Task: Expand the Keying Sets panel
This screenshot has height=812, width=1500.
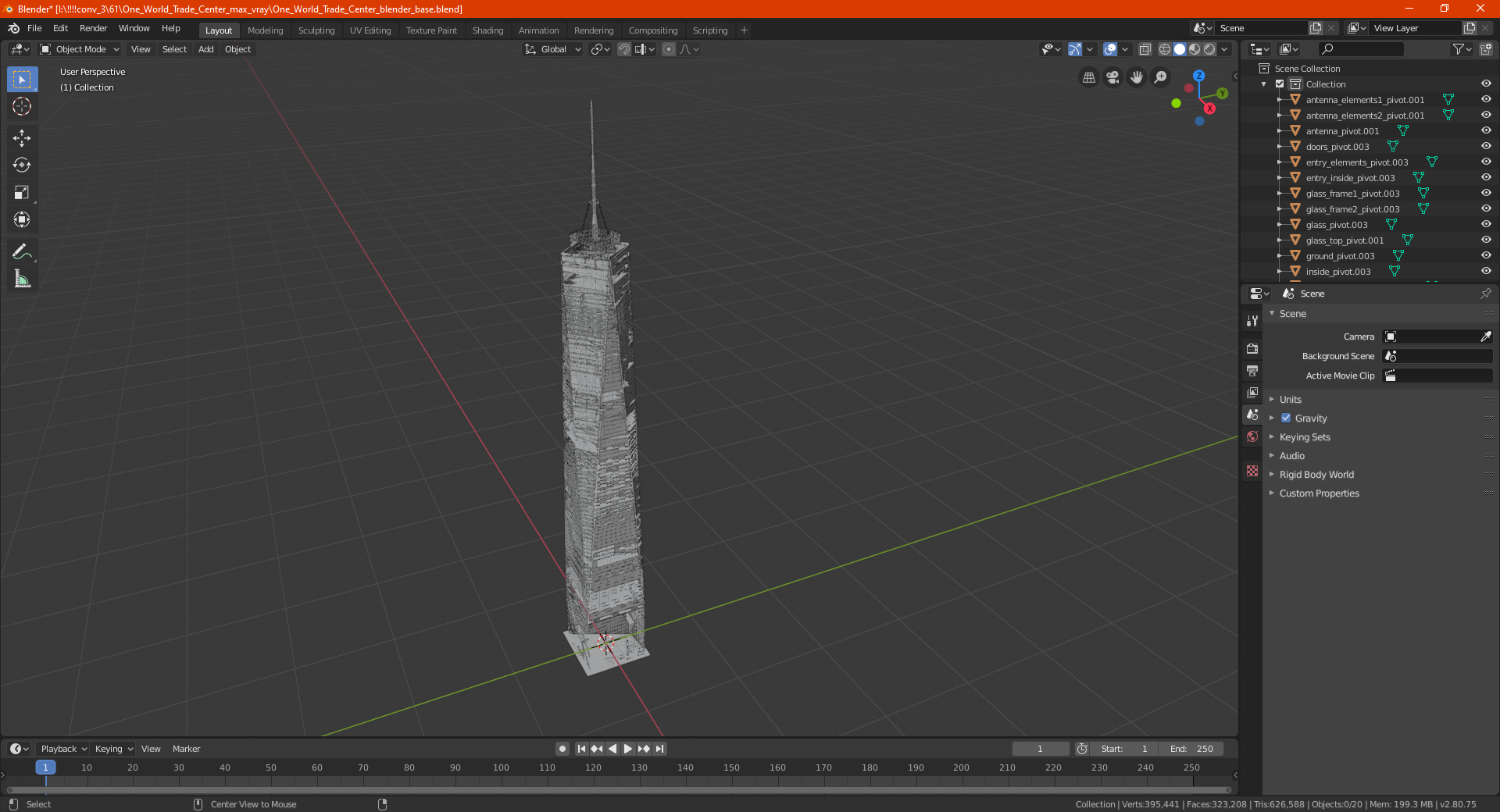Action: pyautogui.click(x=1304, y=436)
